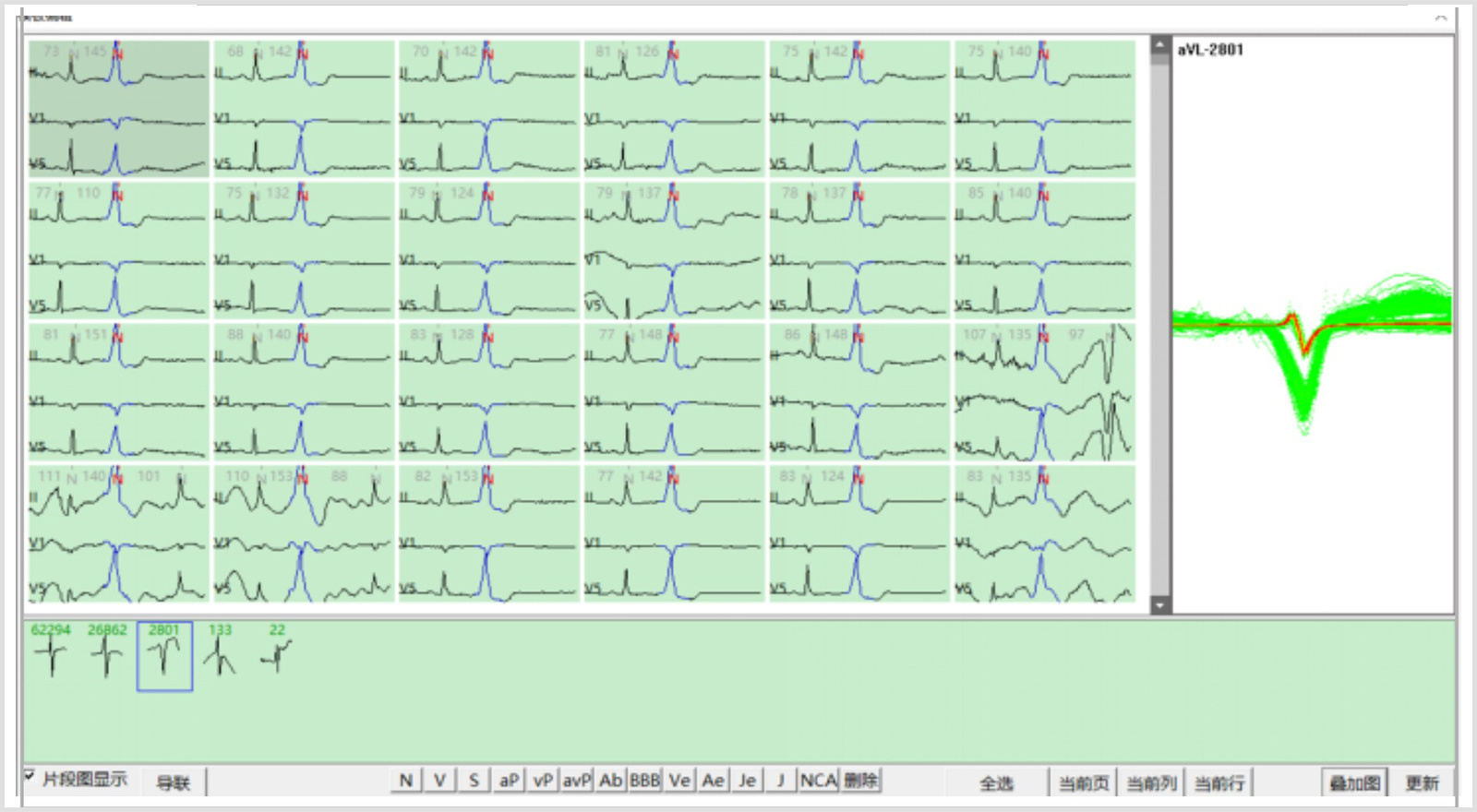The image size is (1477, 812).
Task: Collapse panel using top-right chevron
Action: [x=1441, y=18]
